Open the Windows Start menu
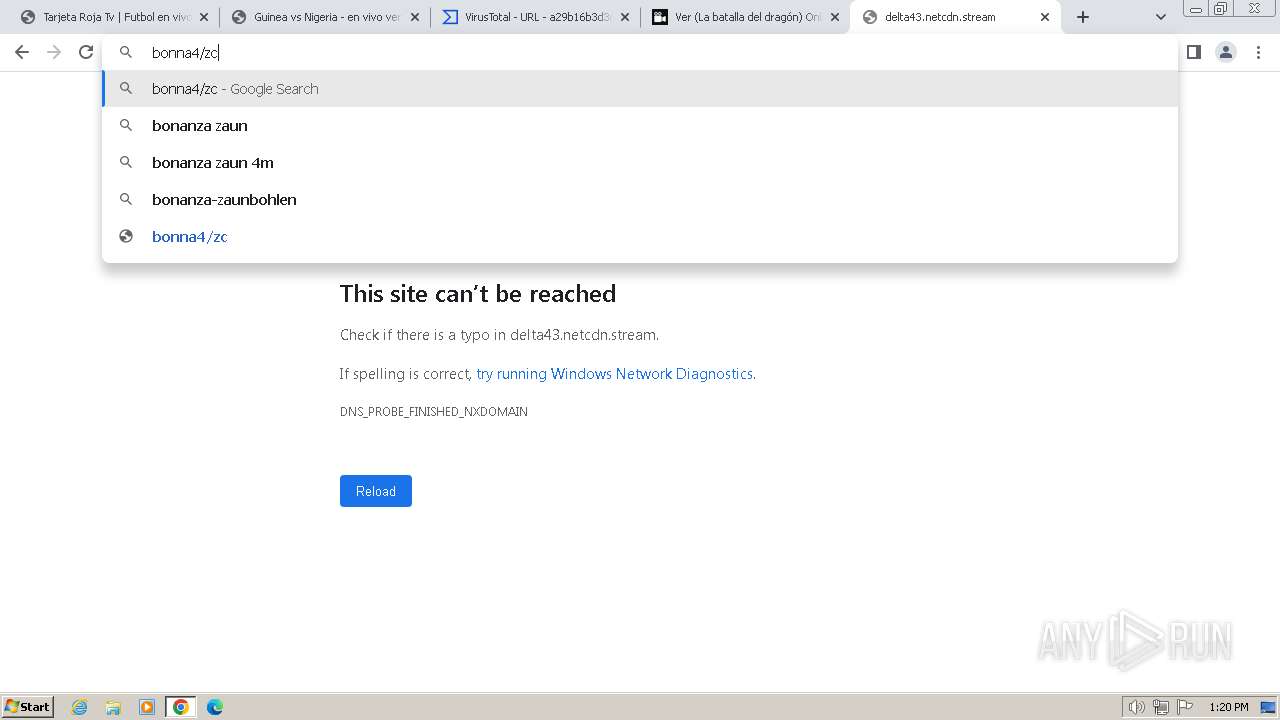The image size is (1280, 720). click(28, 706)
